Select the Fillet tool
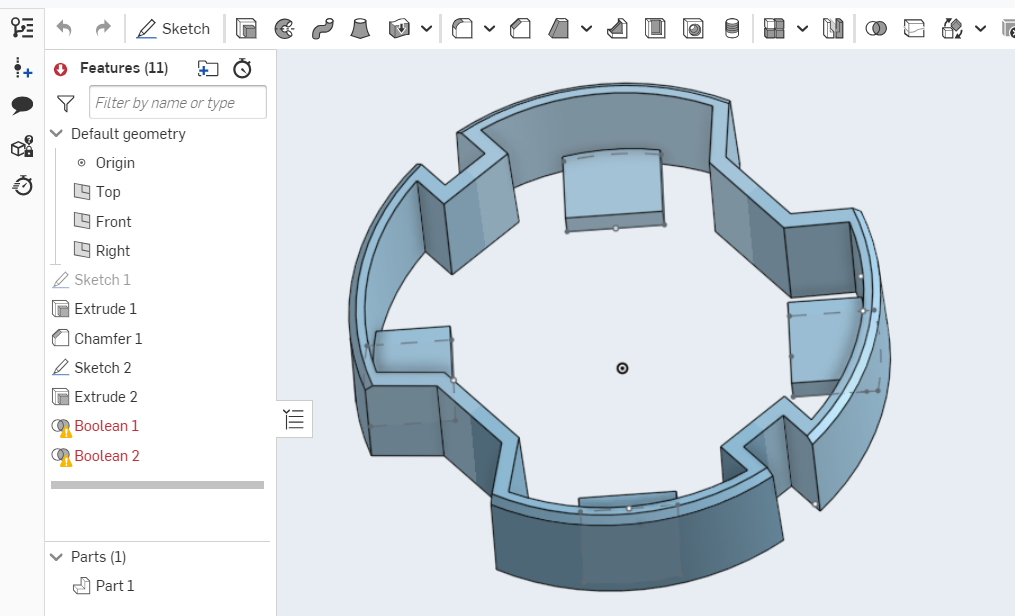The width and height of the screenshot is (1015, 616). point(462,28)
